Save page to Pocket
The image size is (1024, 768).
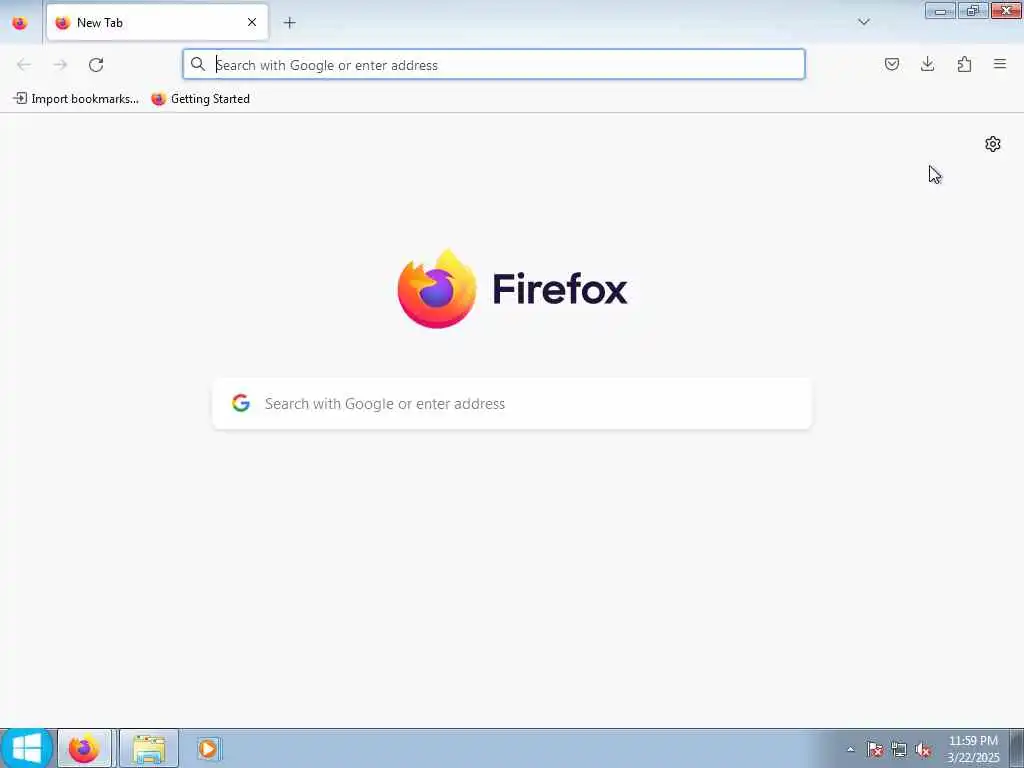[x=891, y=64]
